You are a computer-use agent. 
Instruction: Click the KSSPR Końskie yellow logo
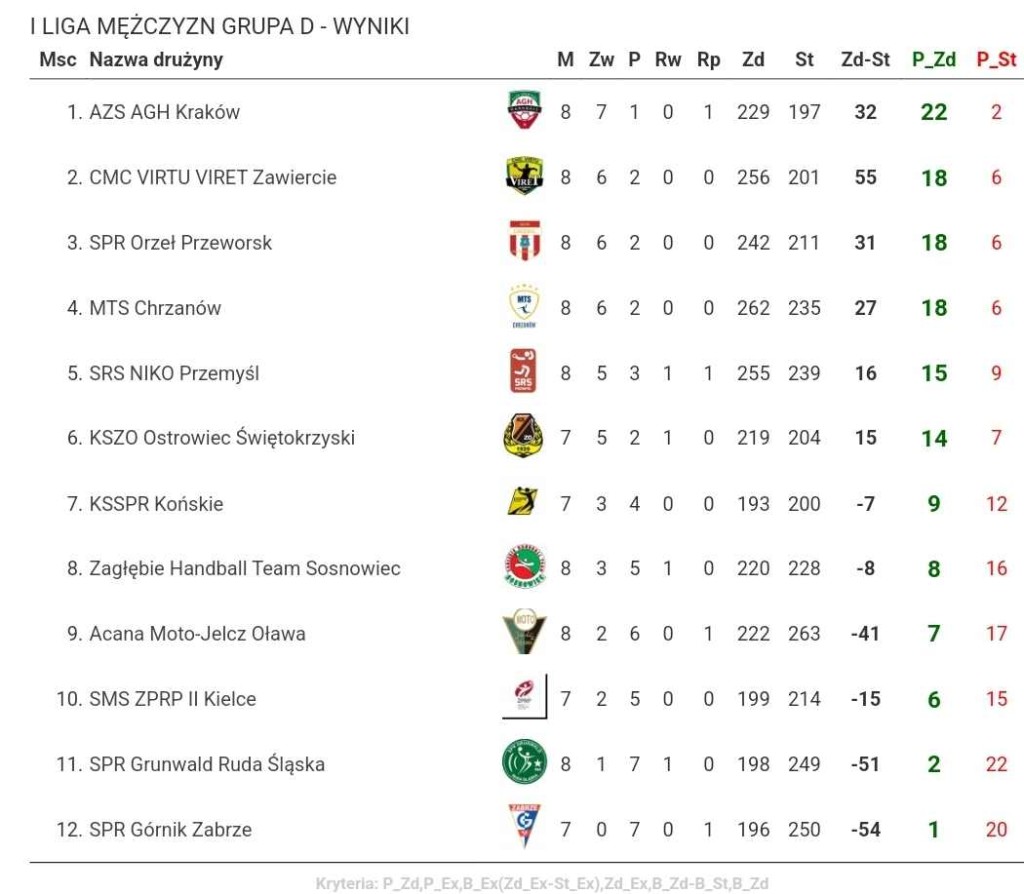523,502
